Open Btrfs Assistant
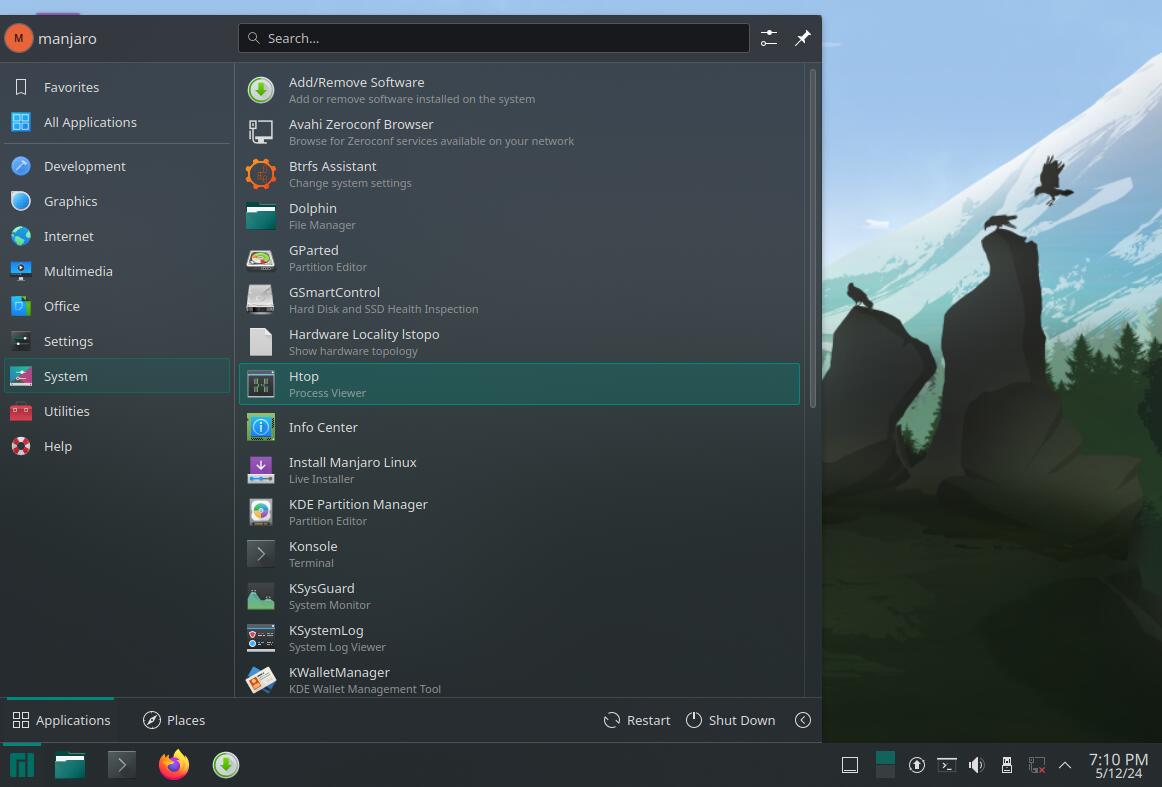This screenshot has width=1162, height=787. 519,174
